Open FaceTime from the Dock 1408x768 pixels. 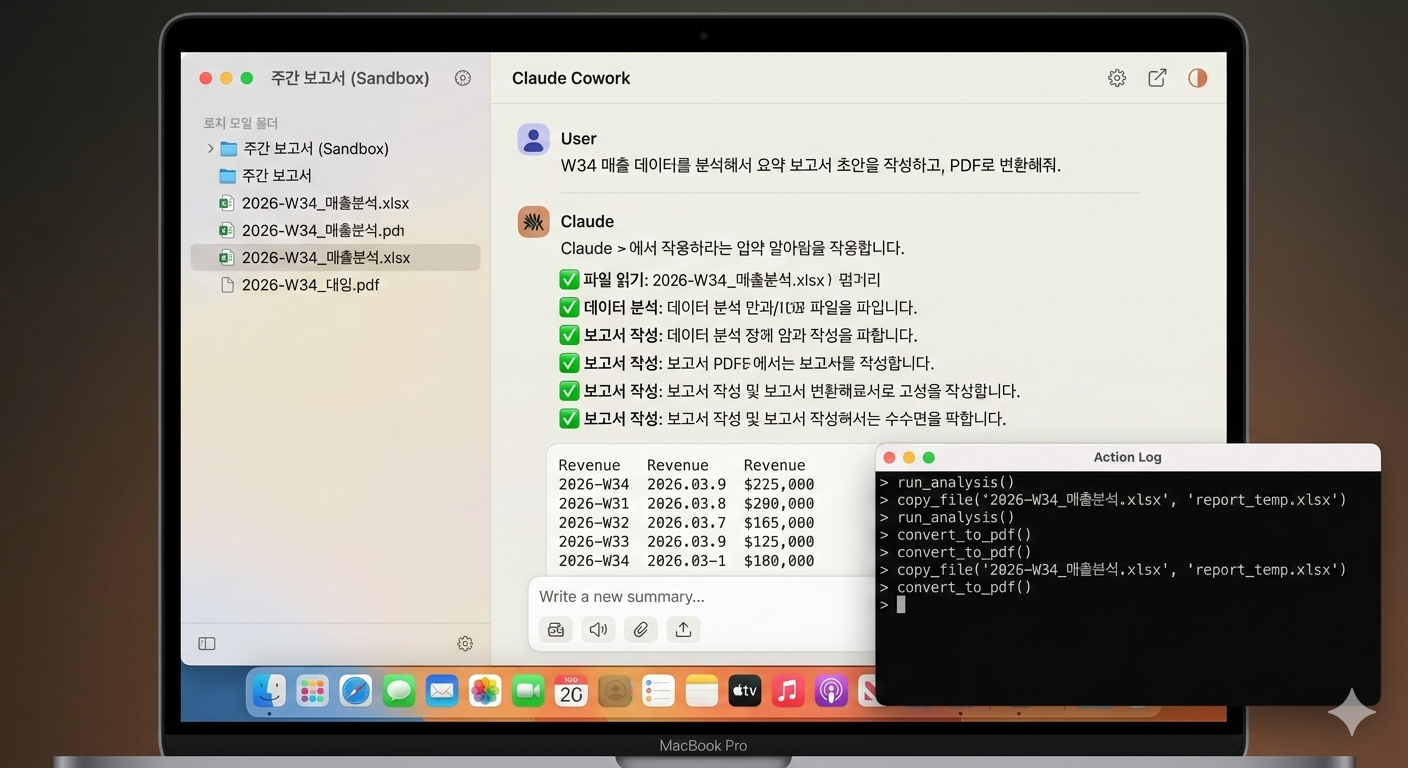pos(528,691)
